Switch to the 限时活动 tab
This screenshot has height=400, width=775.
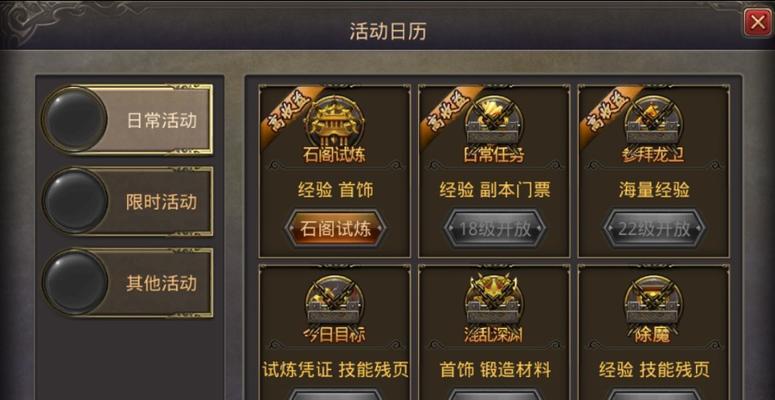coord(128,201)
